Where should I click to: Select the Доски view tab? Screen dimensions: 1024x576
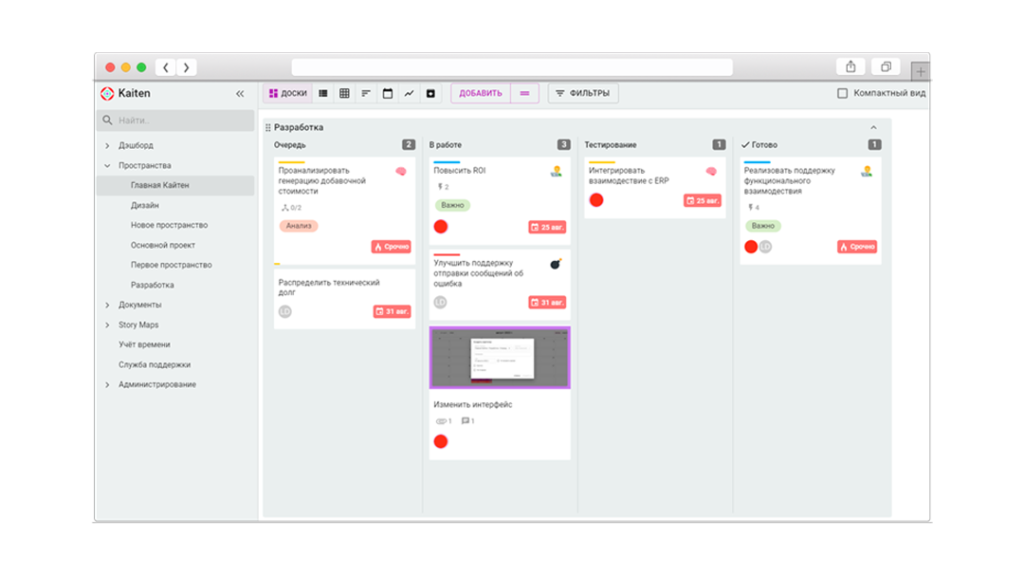pos(287,94)
